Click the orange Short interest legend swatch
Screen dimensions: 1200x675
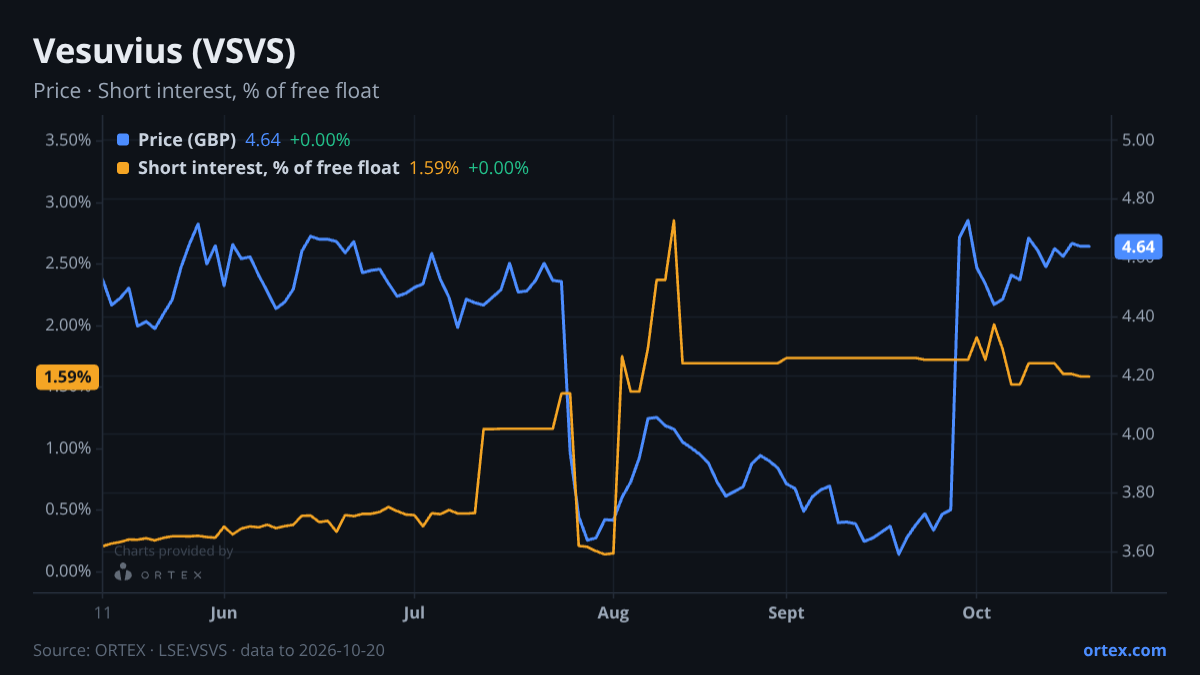point(124,168)
